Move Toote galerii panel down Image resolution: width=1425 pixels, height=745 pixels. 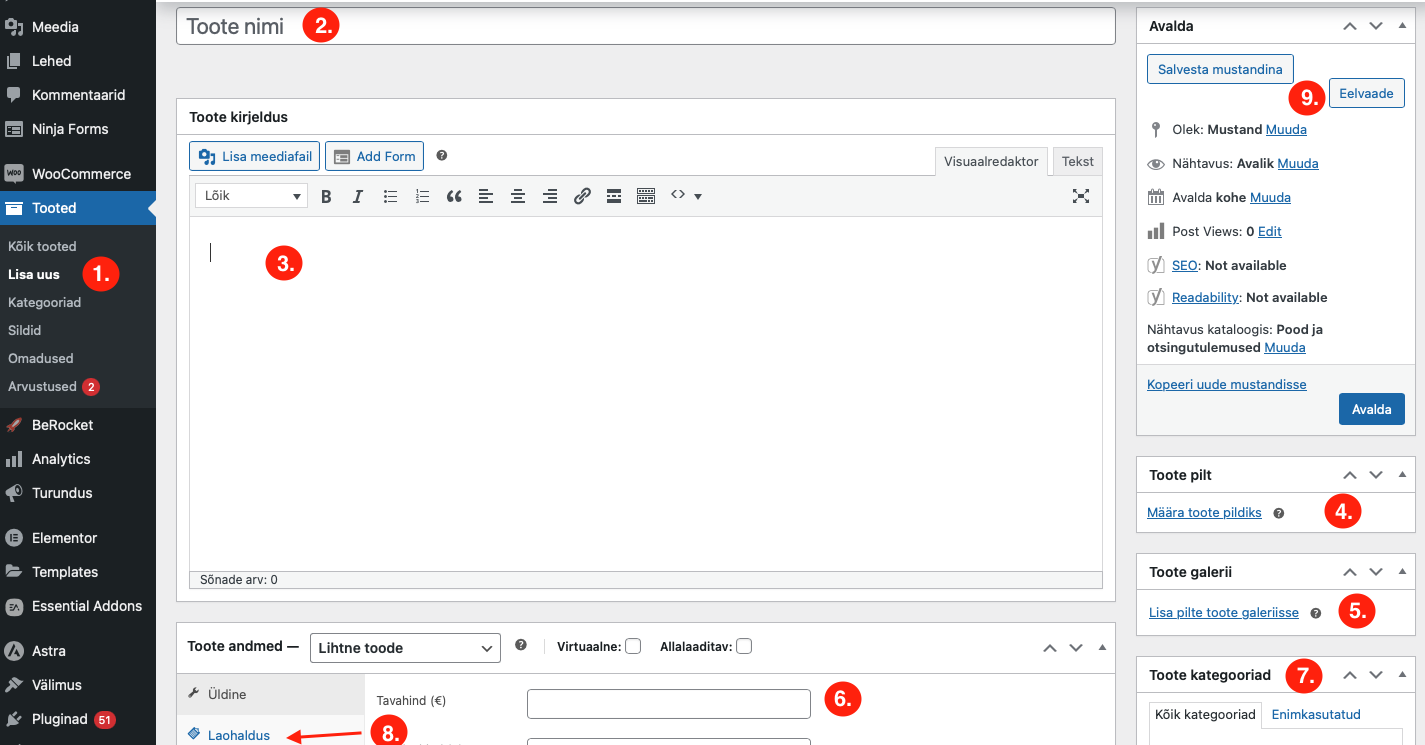coord(1376,572)
